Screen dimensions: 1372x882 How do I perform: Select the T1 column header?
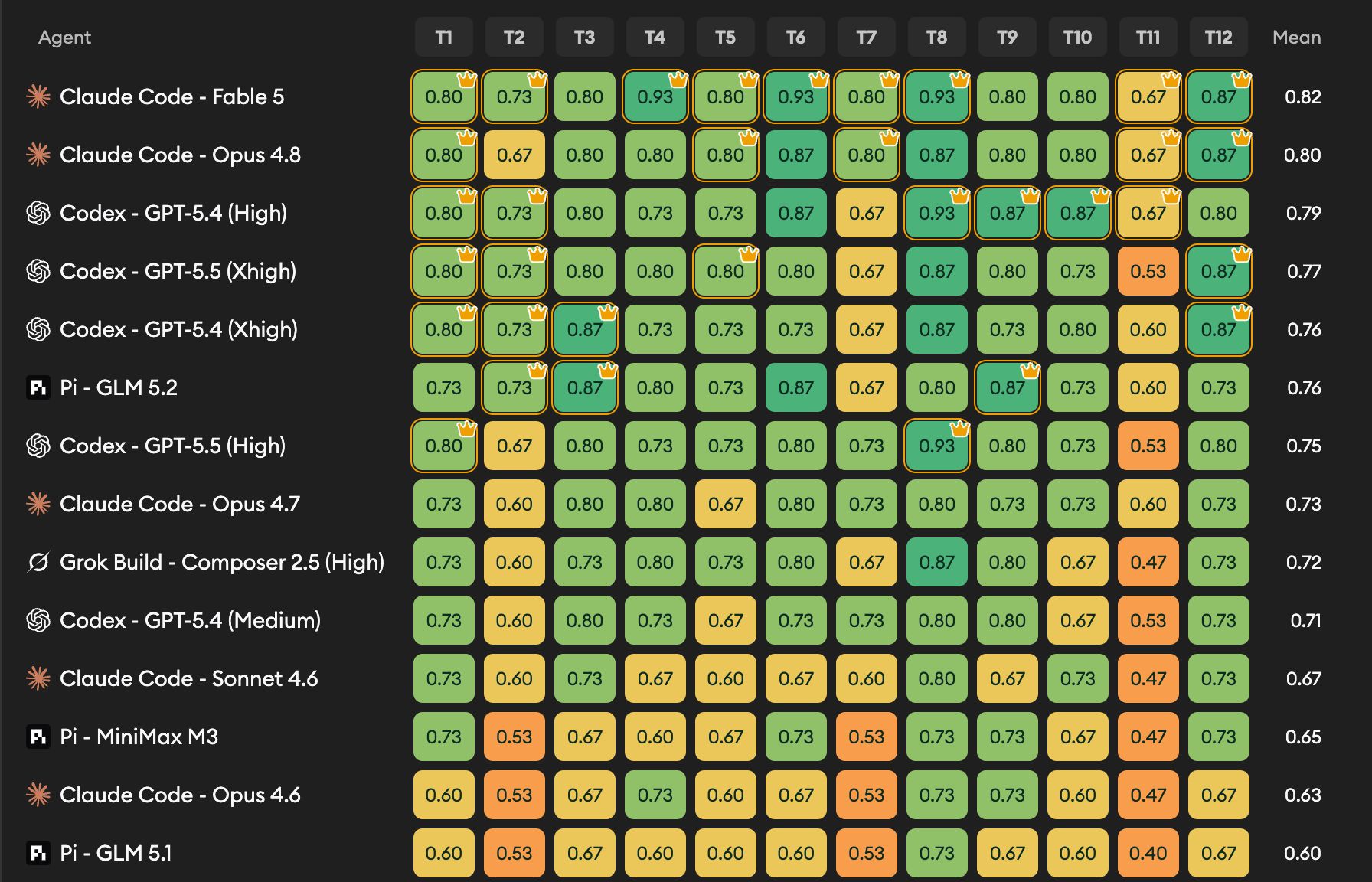[x=444, y=37]
